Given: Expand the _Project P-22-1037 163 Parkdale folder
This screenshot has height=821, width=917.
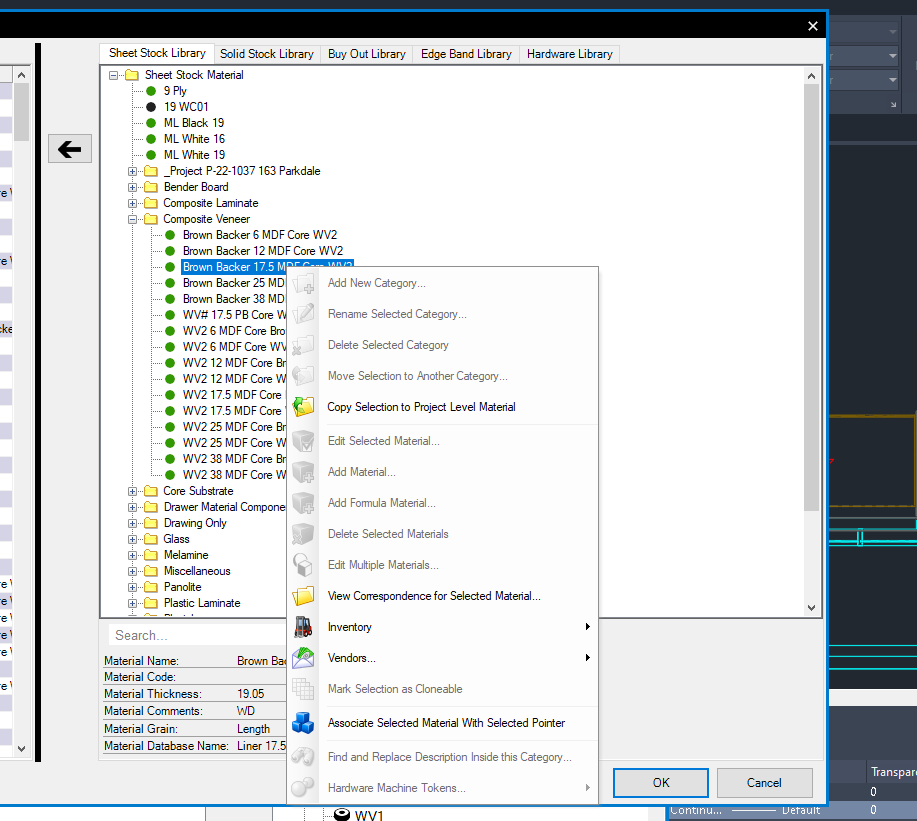Looking at the screenshot, I should (132, 171).
